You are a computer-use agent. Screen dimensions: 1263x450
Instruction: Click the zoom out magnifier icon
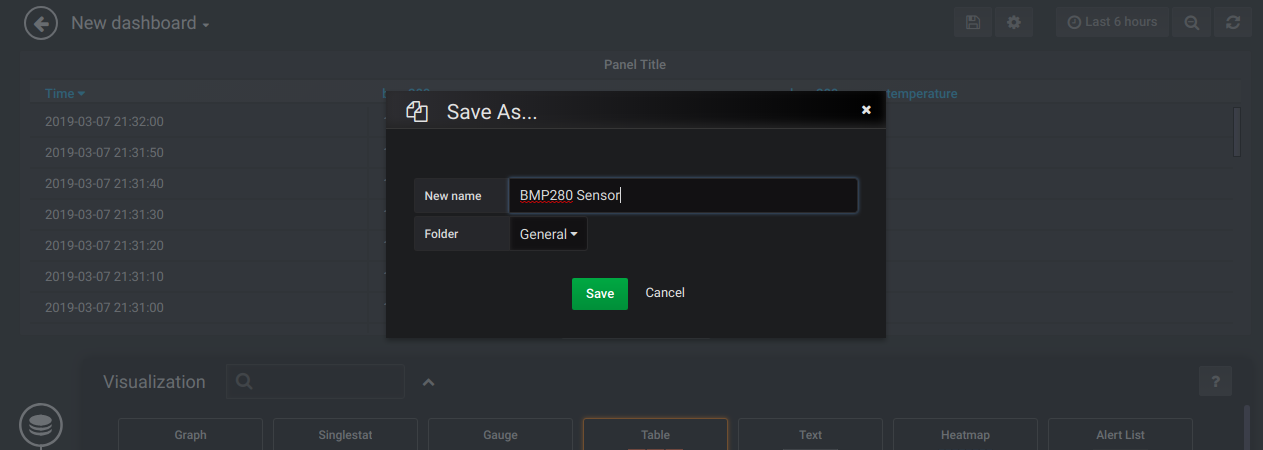(1192, 22)
